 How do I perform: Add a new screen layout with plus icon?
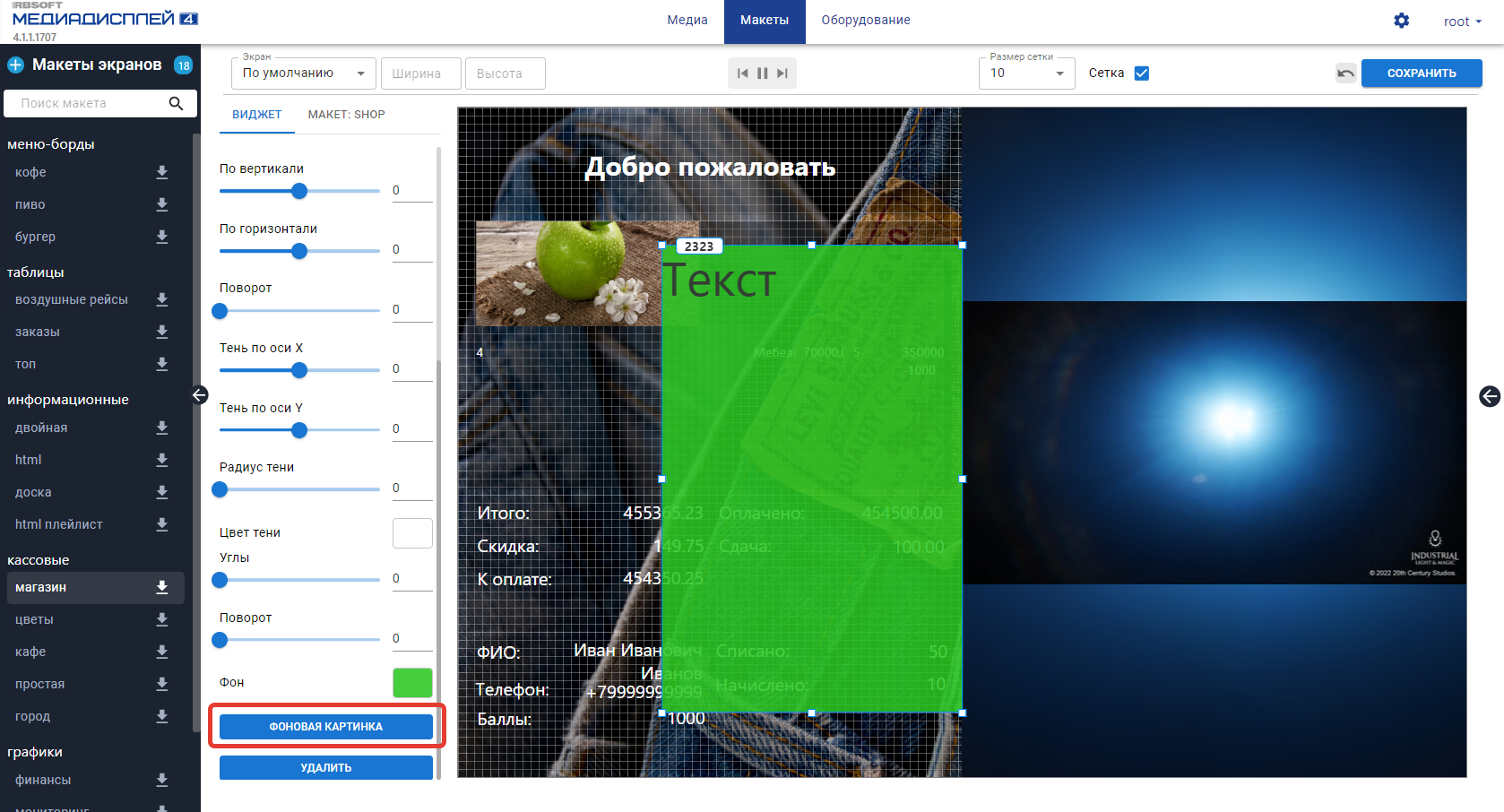(x=15, y=65)
